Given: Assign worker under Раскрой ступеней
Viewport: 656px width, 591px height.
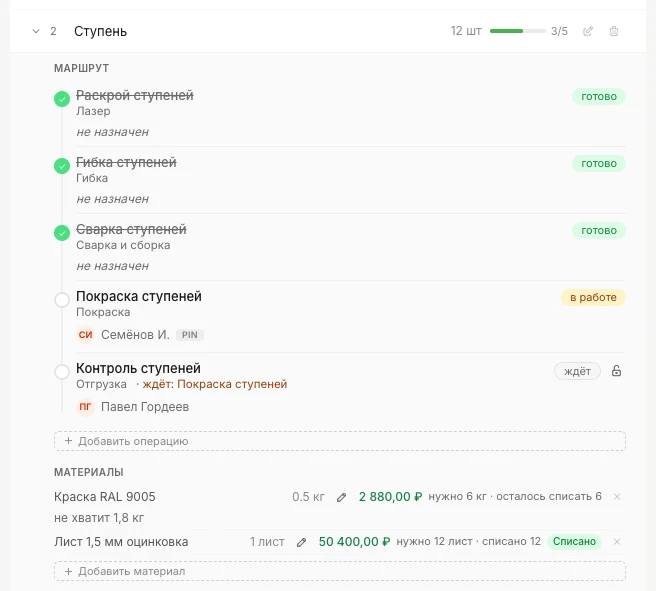Looking at the screenshot, I should (x=113, y=132).
